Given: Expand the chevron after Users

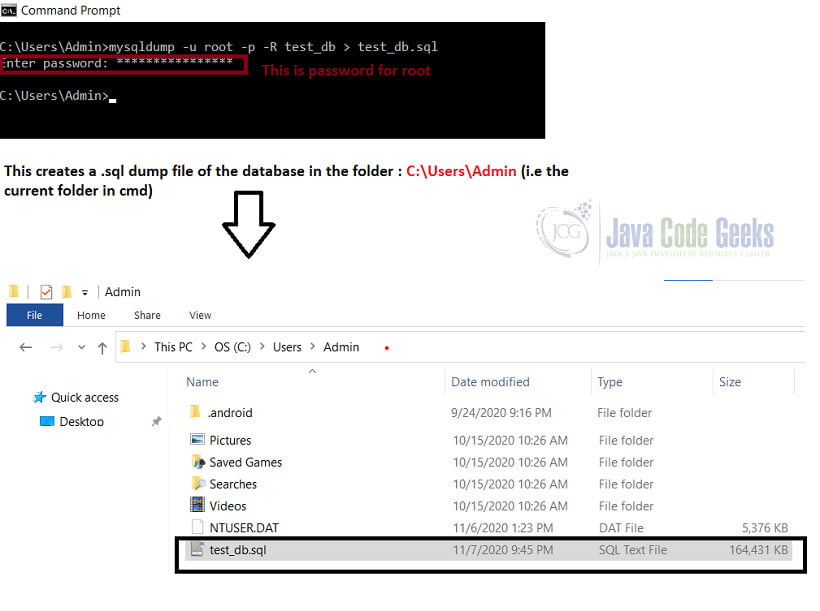Looking at the screenshot, I should click(x=312, y=346).
